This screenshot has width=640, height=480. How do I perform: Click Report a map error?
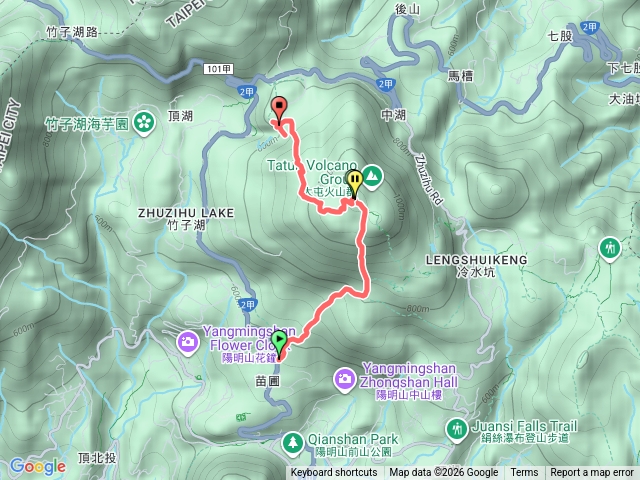click(591, 473)
